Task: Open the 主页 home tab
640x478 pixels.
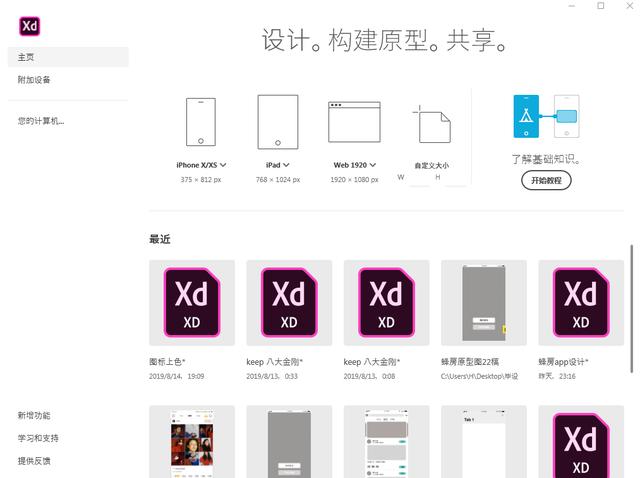Action: tap(68, 57)
